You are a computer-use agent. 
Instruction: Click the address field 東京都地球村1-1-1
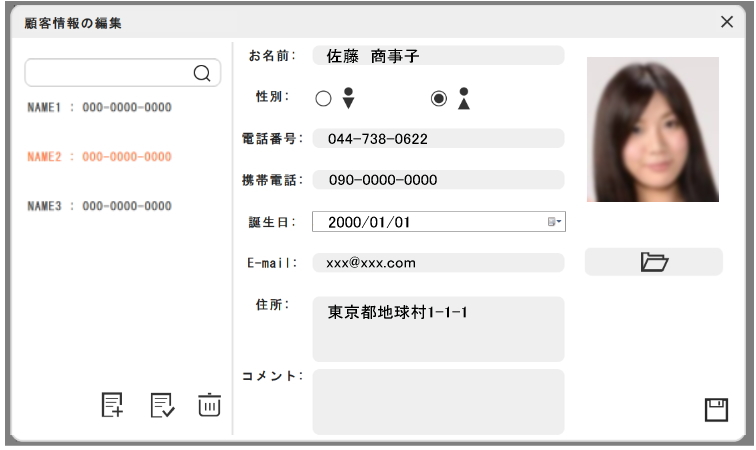(438, 328)
